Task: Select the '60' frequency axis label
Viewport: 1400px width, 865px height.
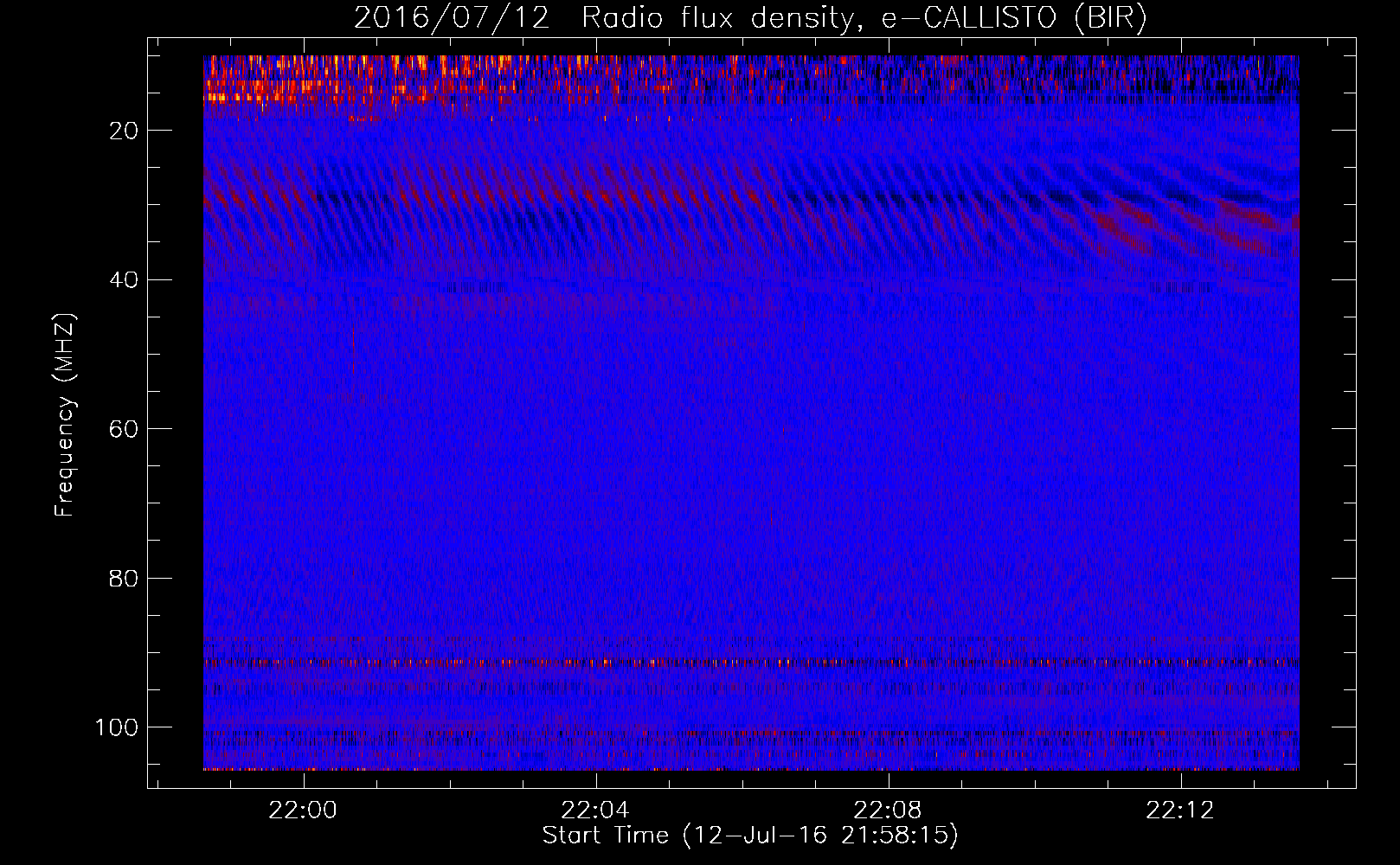Action: 125,429
